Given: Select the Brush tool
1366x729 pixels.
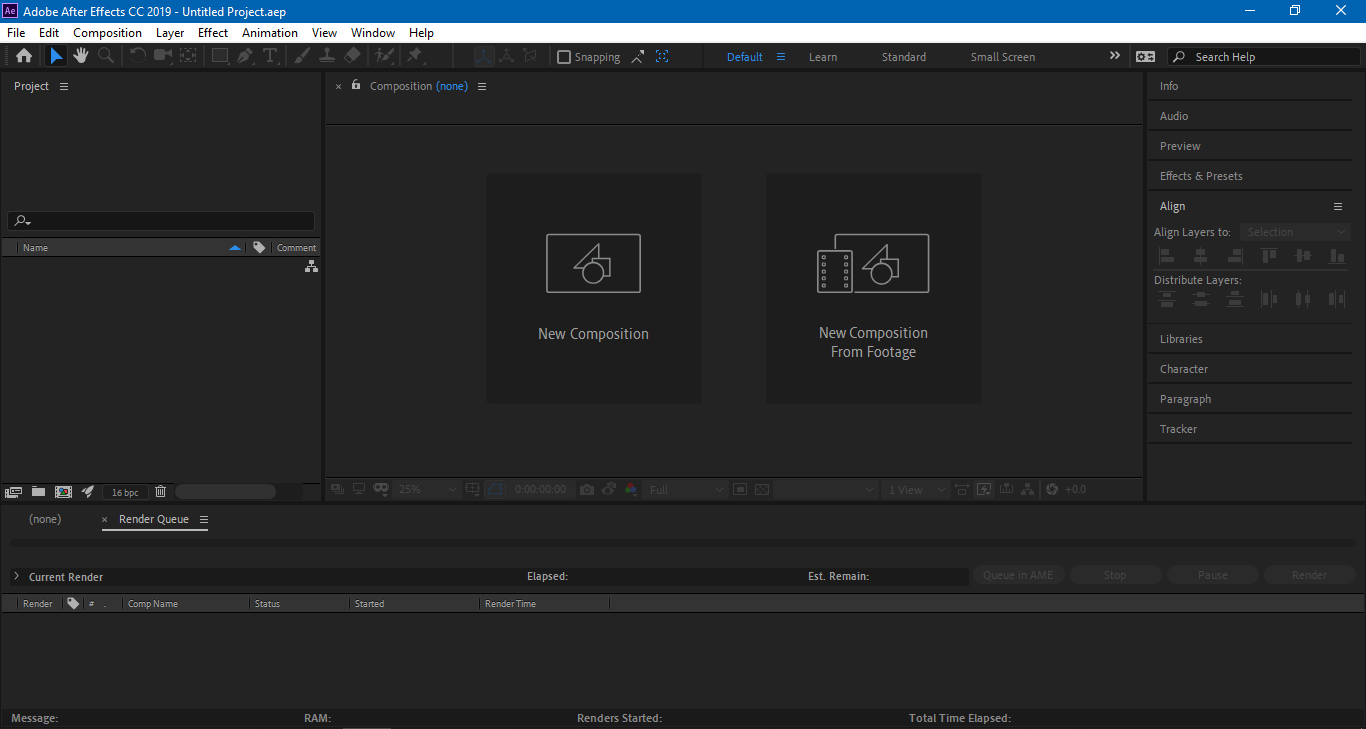Looking at the screenshot, I should [303, 56].
